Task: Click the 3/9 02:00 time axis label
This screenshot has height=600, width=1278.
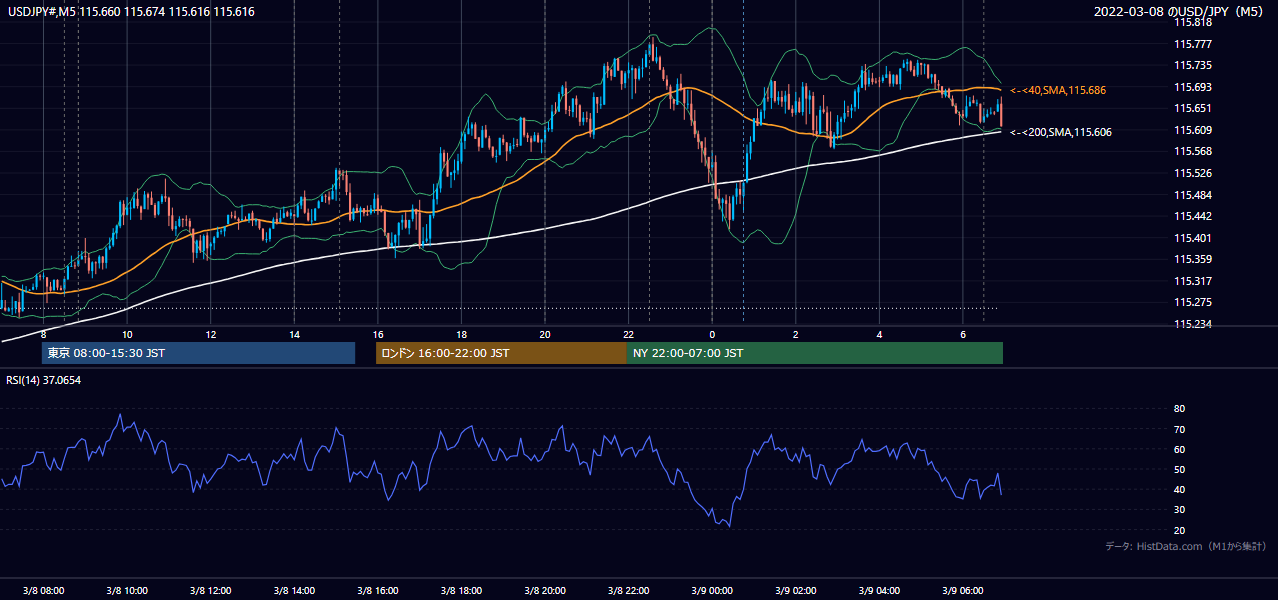Action: coord(795,590)
